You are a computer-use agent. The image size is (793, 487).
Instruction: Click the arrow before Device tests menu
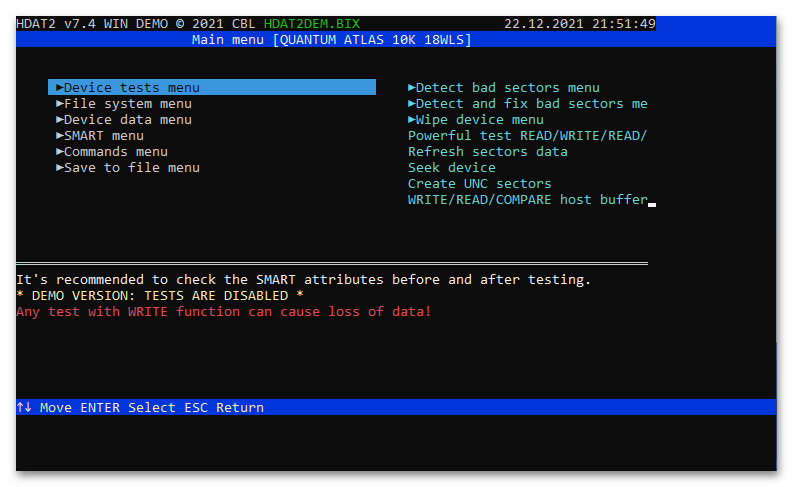60,87
